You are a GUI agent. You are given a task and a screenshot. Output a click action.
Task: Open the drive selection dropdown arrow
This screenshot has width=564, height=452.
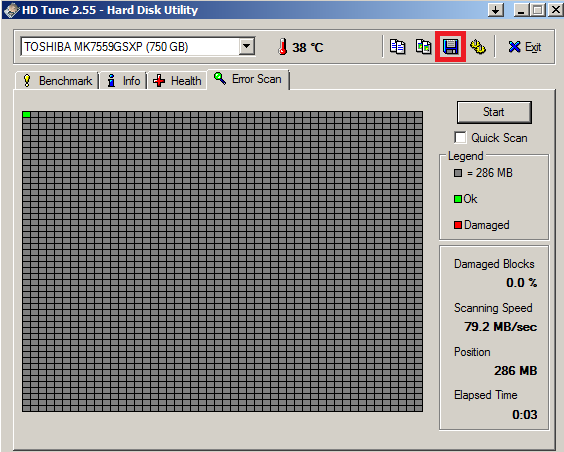coord(247,46)
